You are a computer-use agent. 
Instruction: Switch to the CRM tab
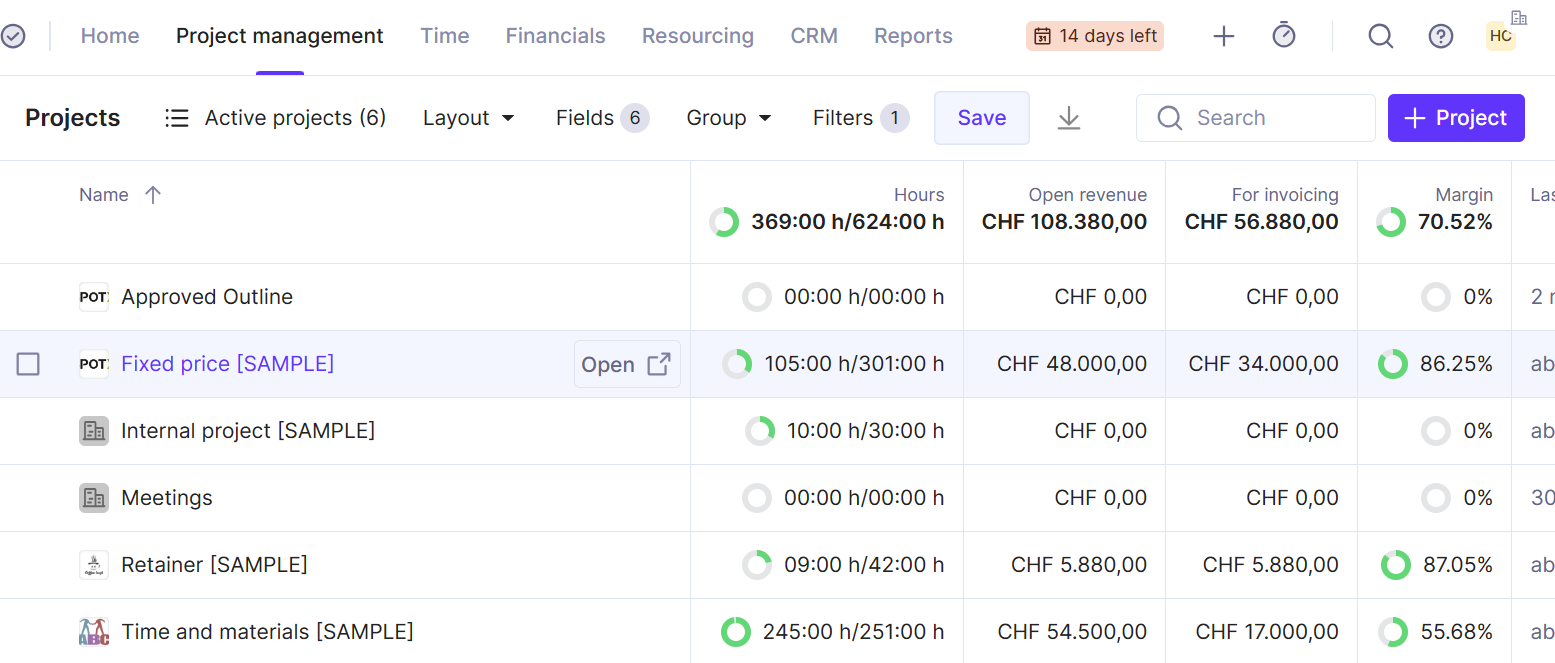point(814,36)
